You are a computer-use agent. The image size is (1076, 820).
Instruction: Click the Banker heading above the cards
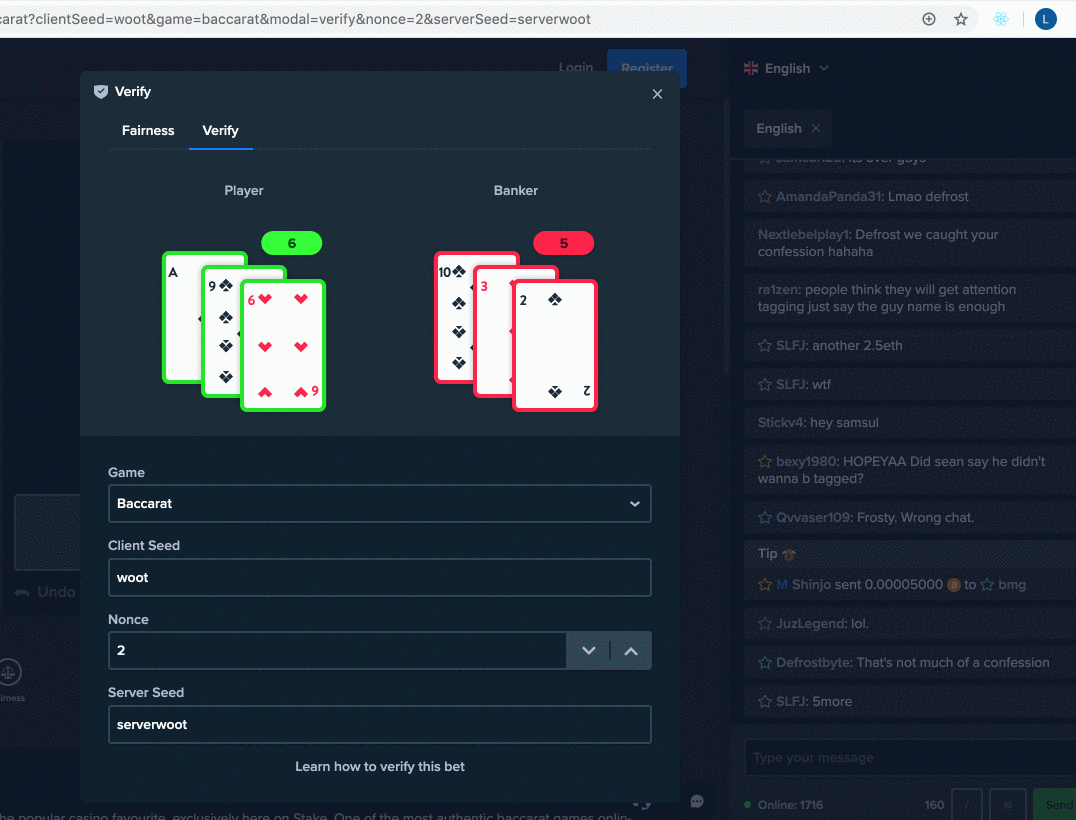[x=515, y=191]
